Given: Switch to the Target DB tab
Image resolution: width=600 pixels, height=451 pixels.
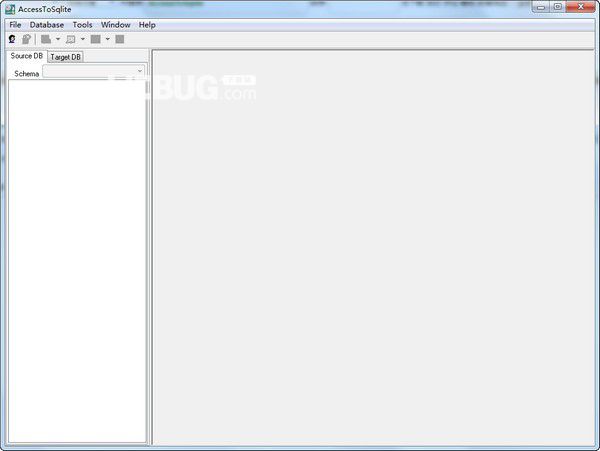Looking at the screenshot, I should [65, 57].
